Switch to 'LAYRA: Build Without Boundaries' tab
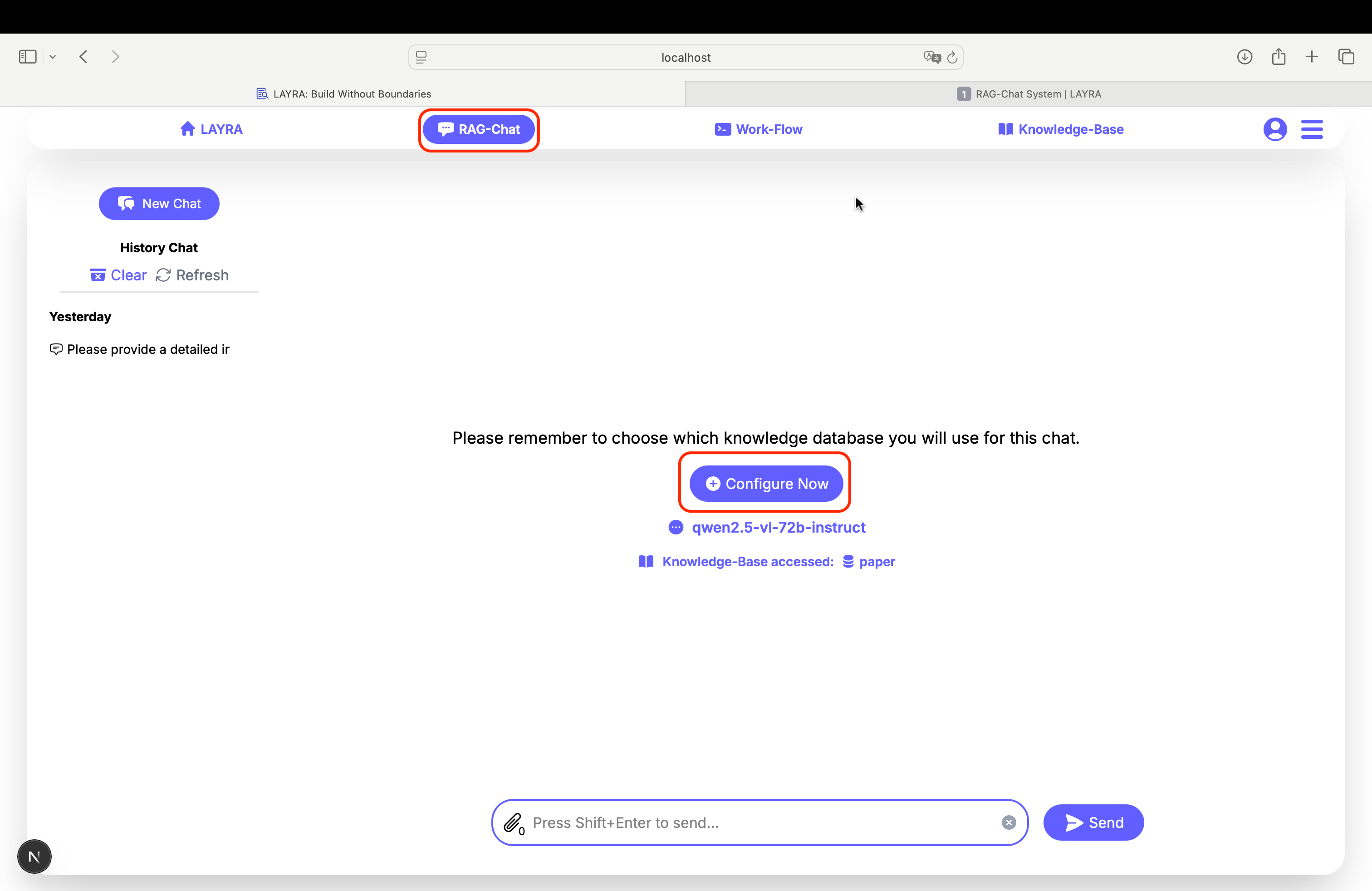The height and width of the screenshot is (891, 1372). pos(343,94)
